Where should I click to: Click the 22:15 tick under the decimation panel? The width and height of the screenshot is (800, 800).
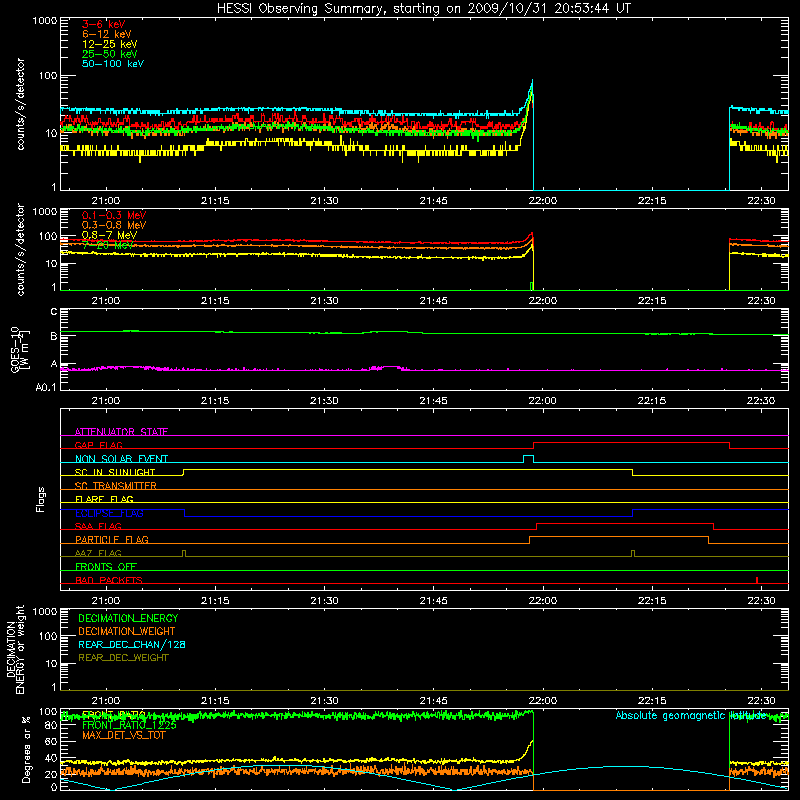[x=652, y=701]
